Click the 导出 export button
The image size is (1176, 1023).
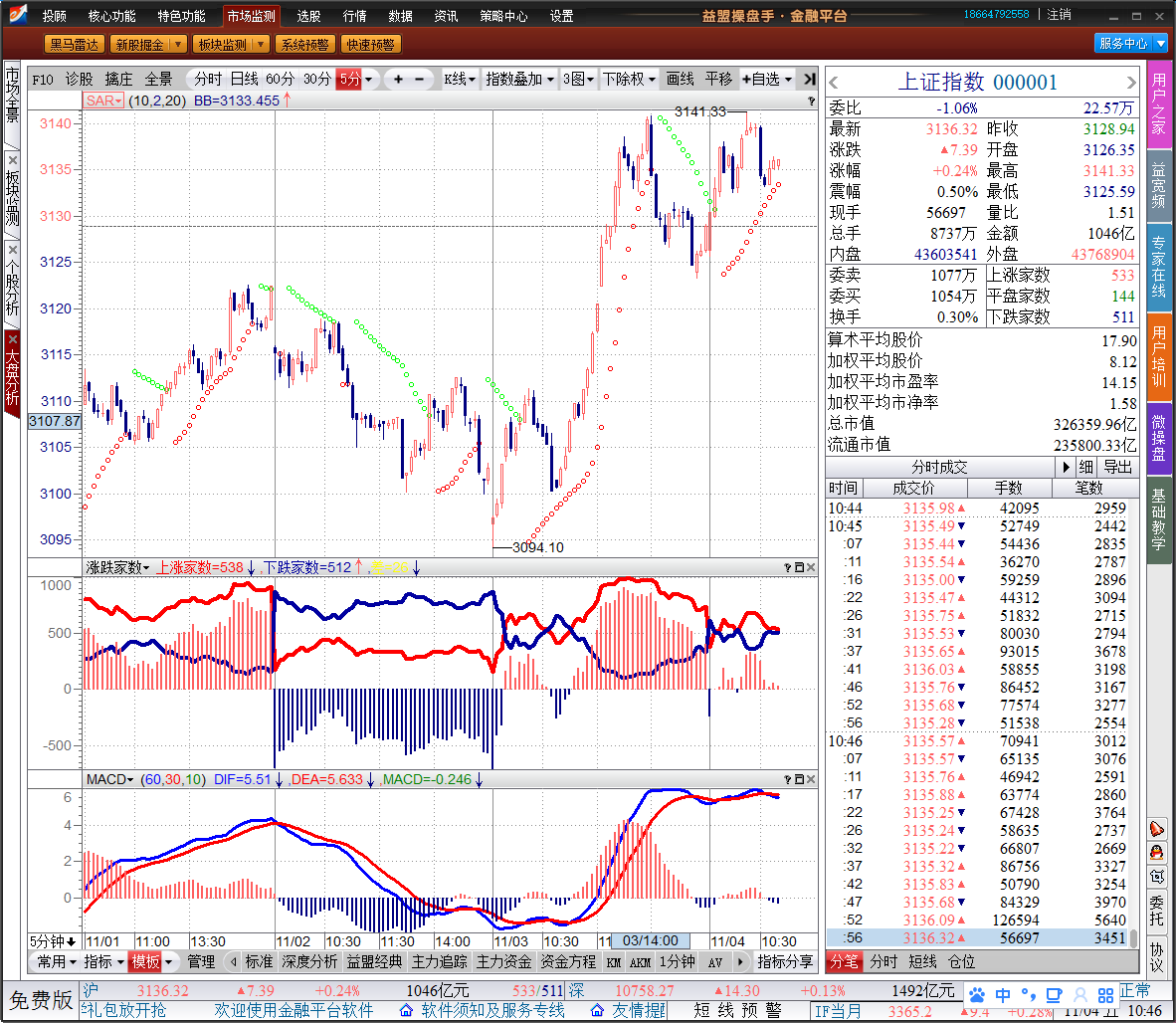point(1117,467)
